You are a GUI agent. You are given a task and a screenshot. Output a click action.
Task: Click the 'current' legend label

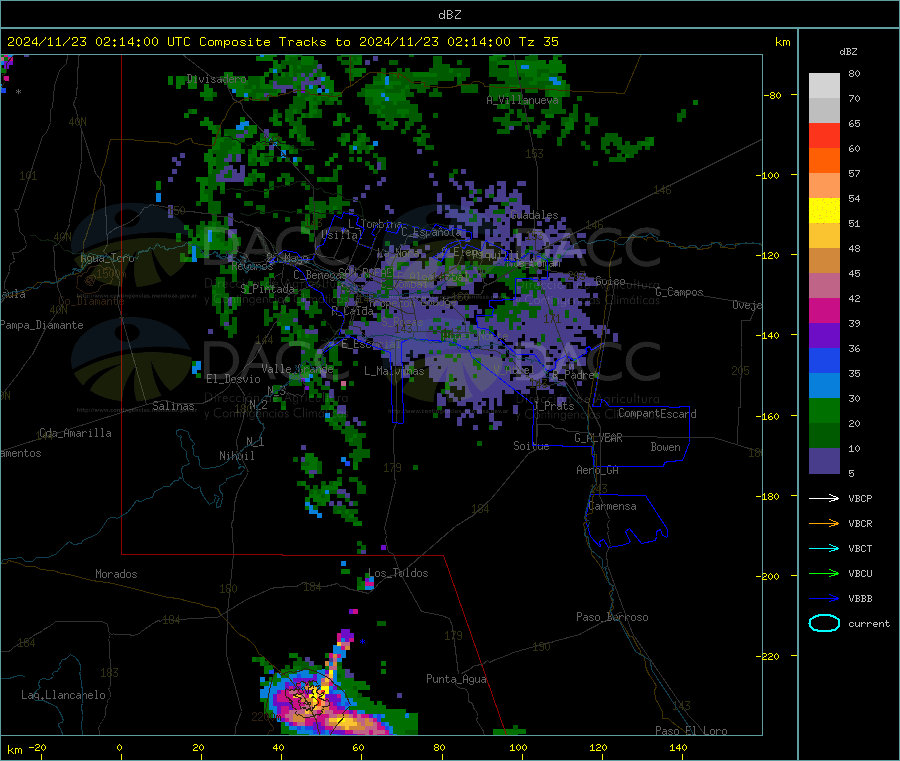[869, 624]
